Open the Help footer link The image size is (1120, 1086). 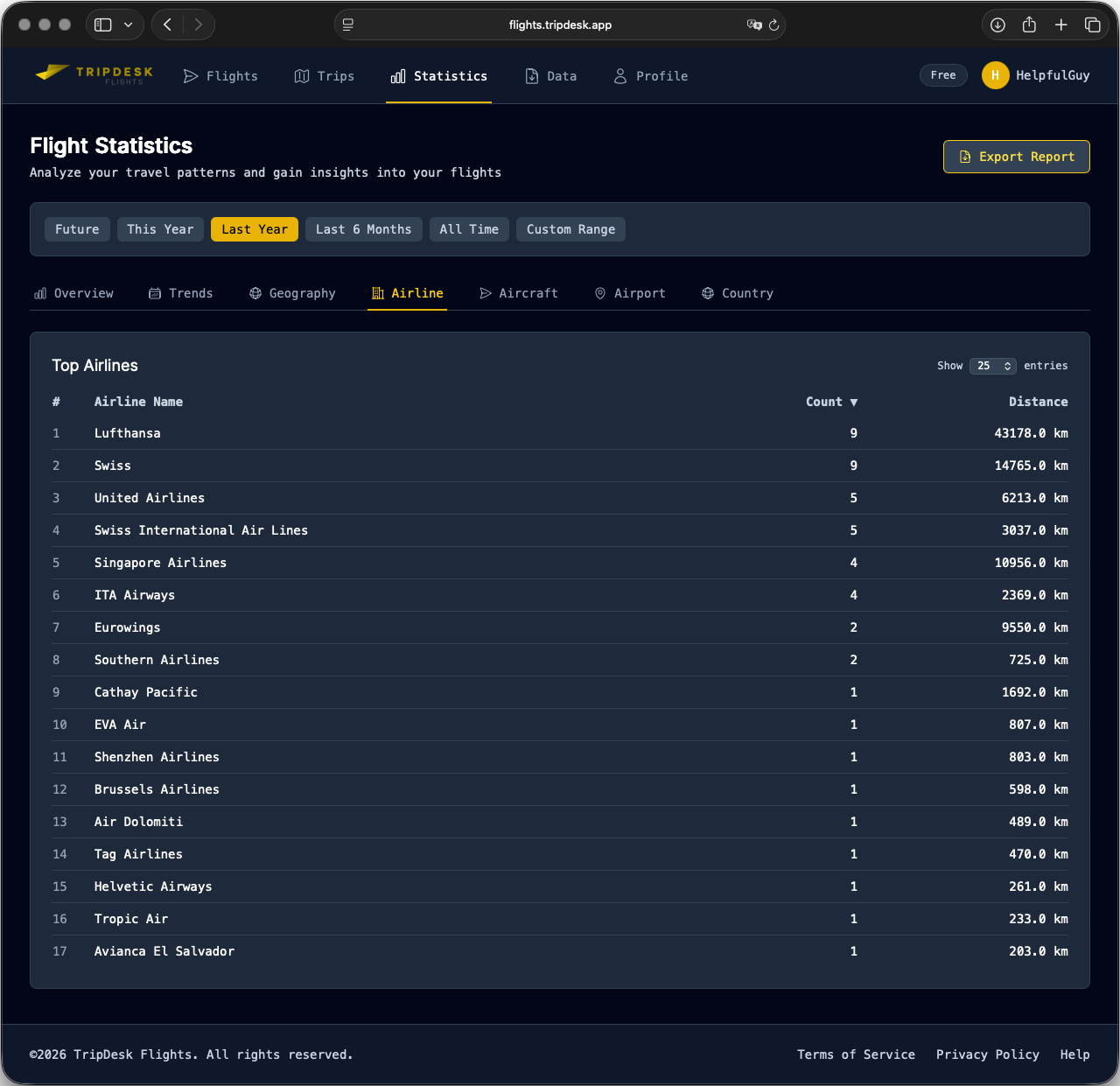point(1074,1054)
